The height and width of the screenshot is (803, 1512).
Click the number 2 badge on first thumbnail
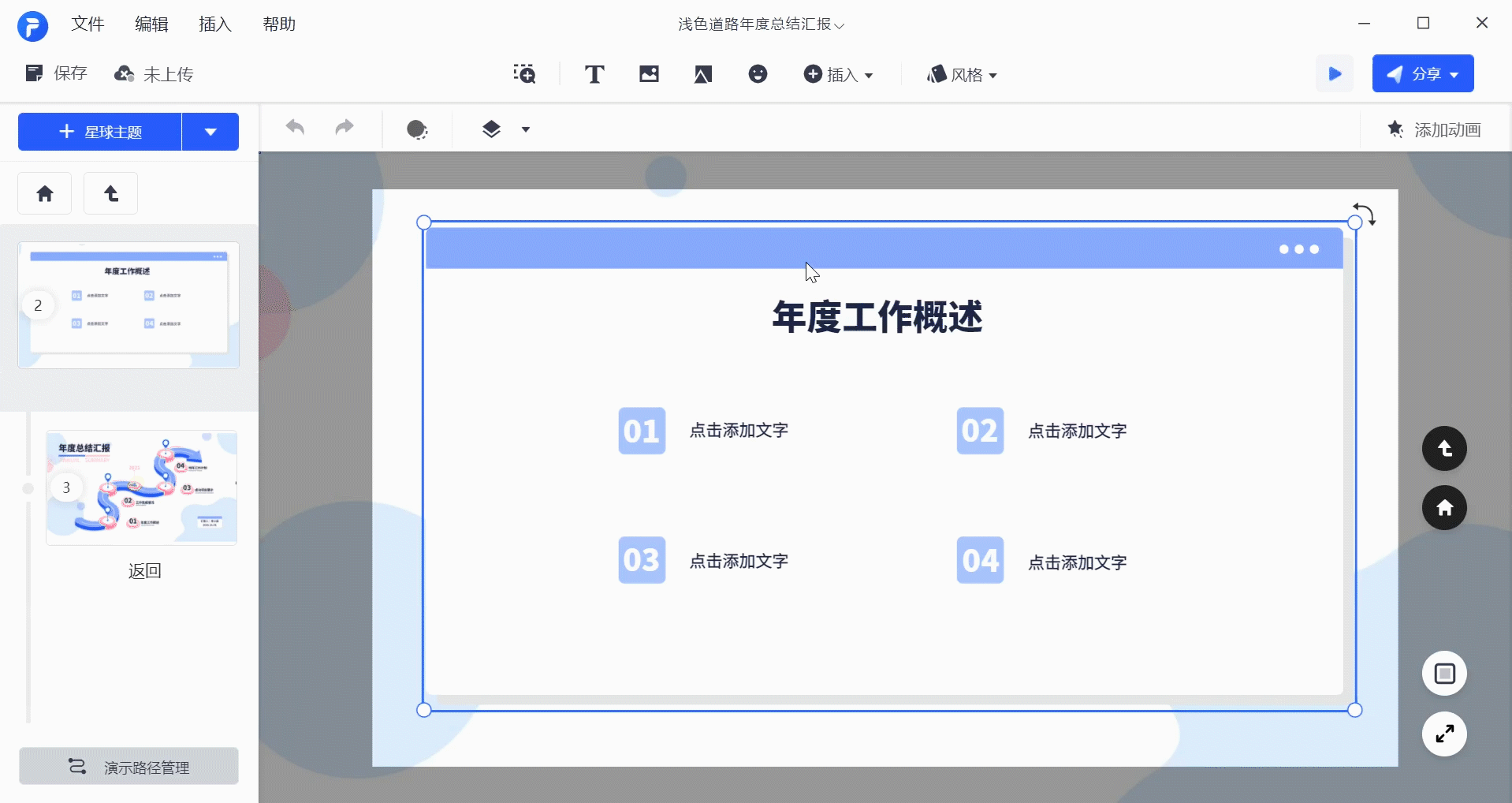(38, 305)
